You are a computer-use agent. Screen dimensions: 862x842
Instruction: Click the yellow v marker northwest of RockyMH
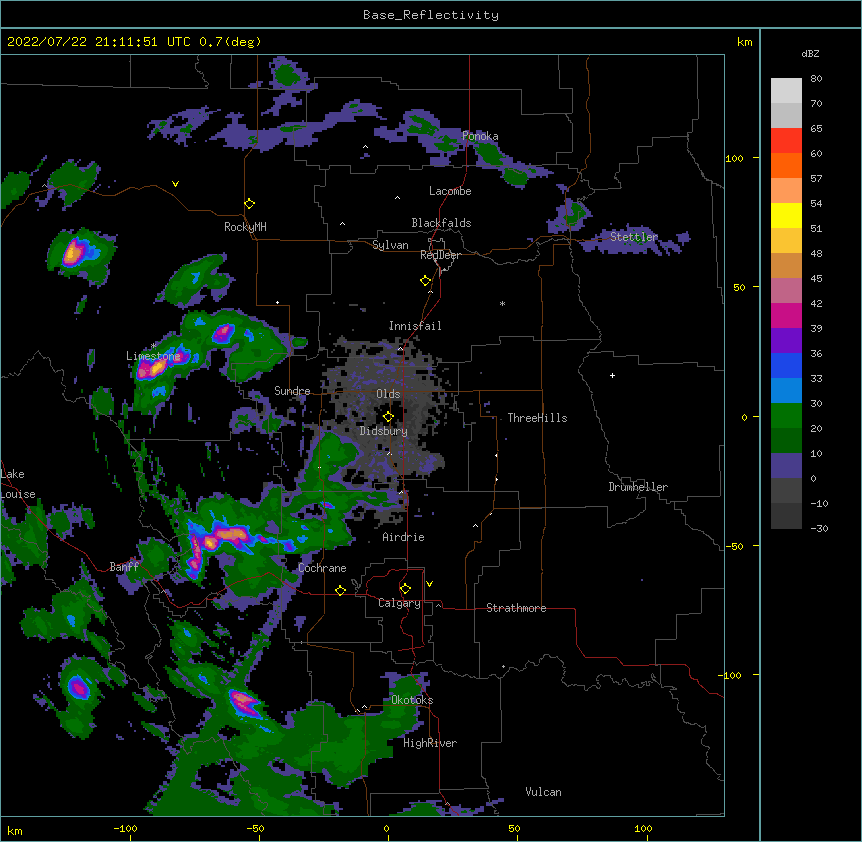point(175,184)
